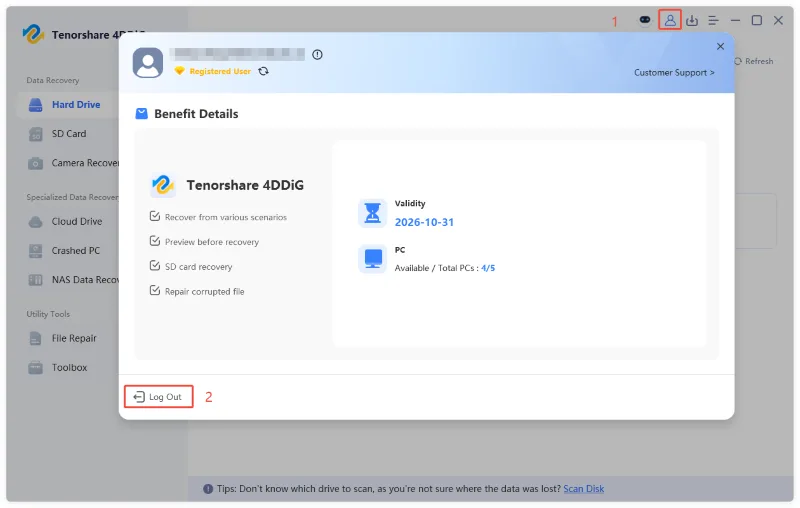The height and width of the screenshot is (508, 800).
Task: Click the 'Recover from various scenarios' checkmark
Action: [x=155, y=216]
